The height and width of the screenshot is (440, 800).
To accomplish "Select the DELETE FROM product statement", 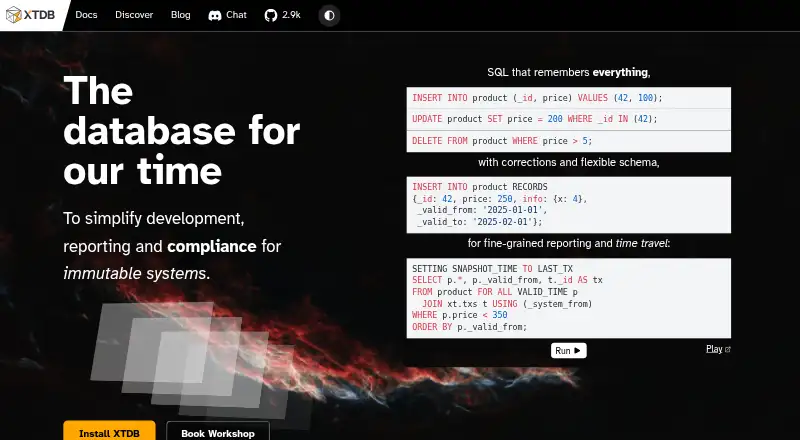I will (x=568, y=141).
